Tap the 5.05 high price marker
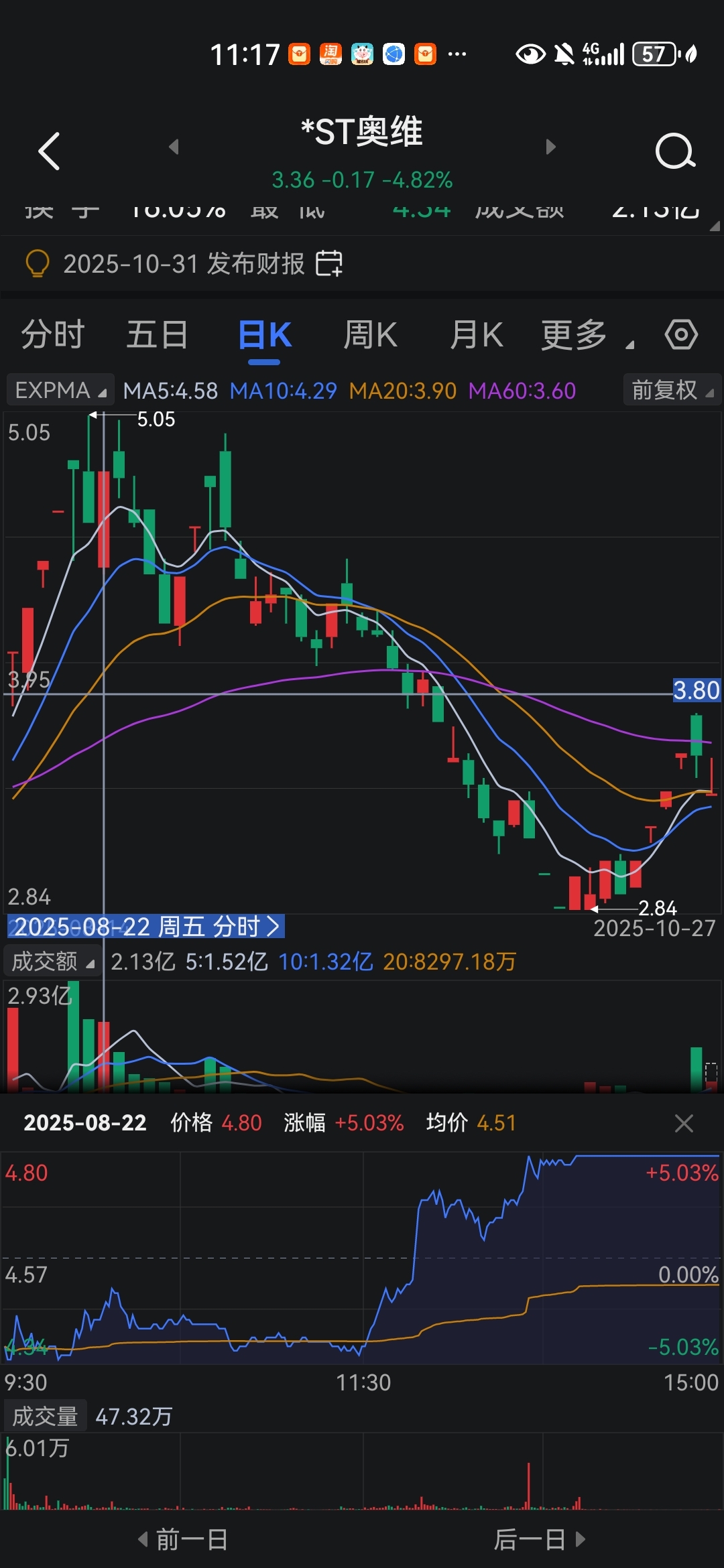This screenshot has width=724, height=1568. [156, 419]
